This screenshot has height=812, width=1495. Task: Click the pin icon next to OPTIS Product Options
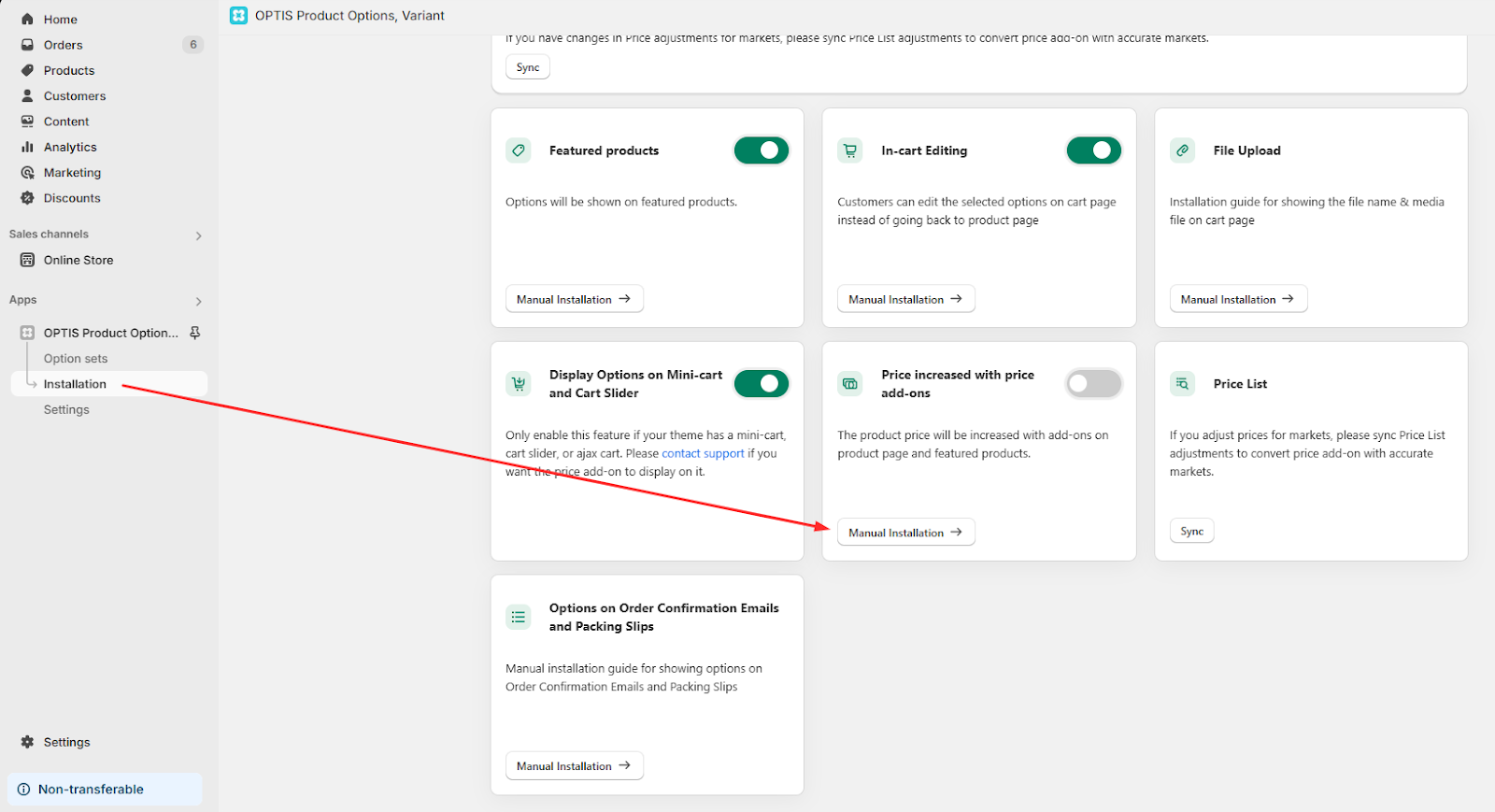coord(195,333)
